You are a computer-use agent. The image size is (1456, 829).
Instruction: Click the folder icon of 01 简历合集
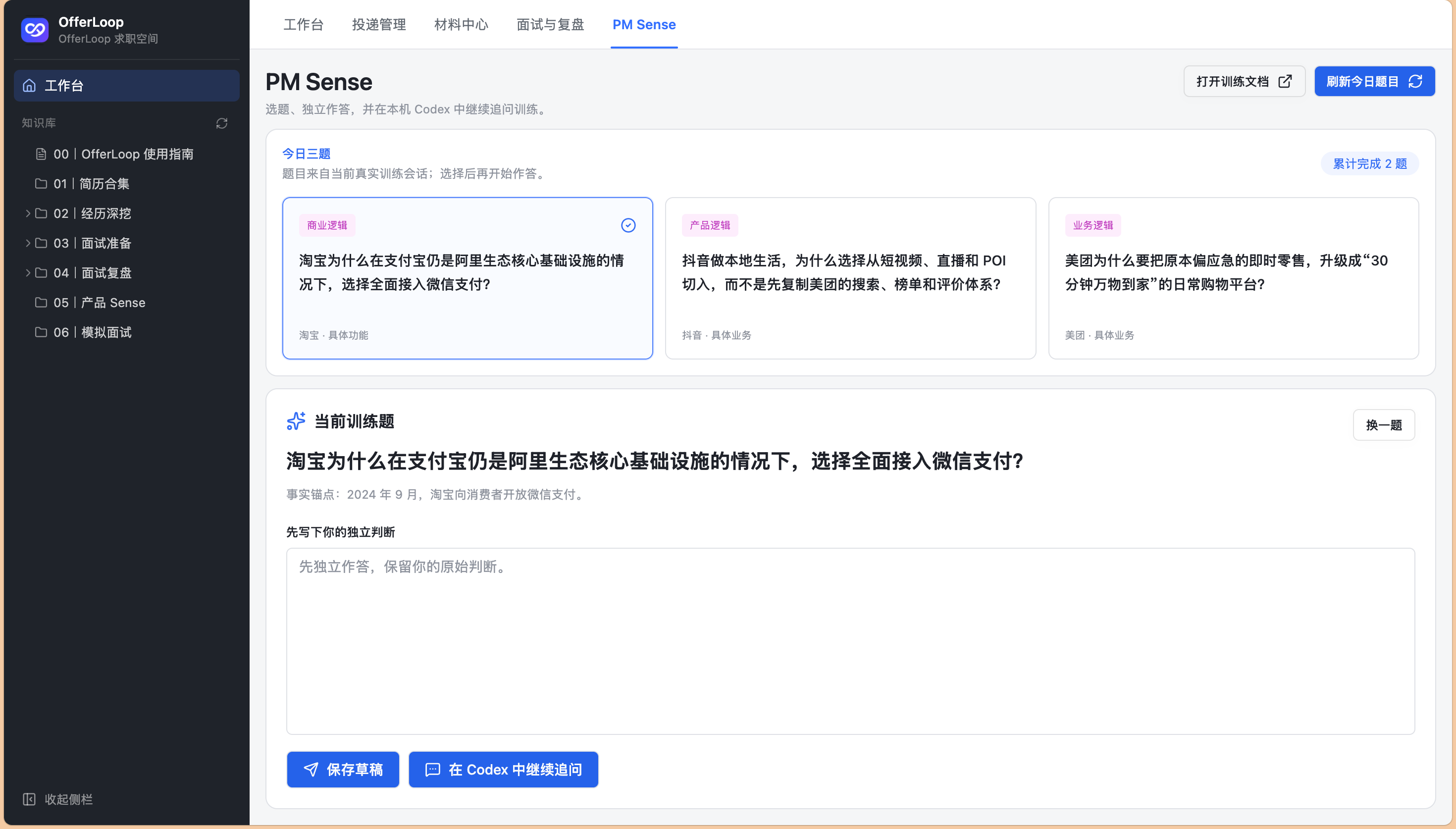click(41, 183)
